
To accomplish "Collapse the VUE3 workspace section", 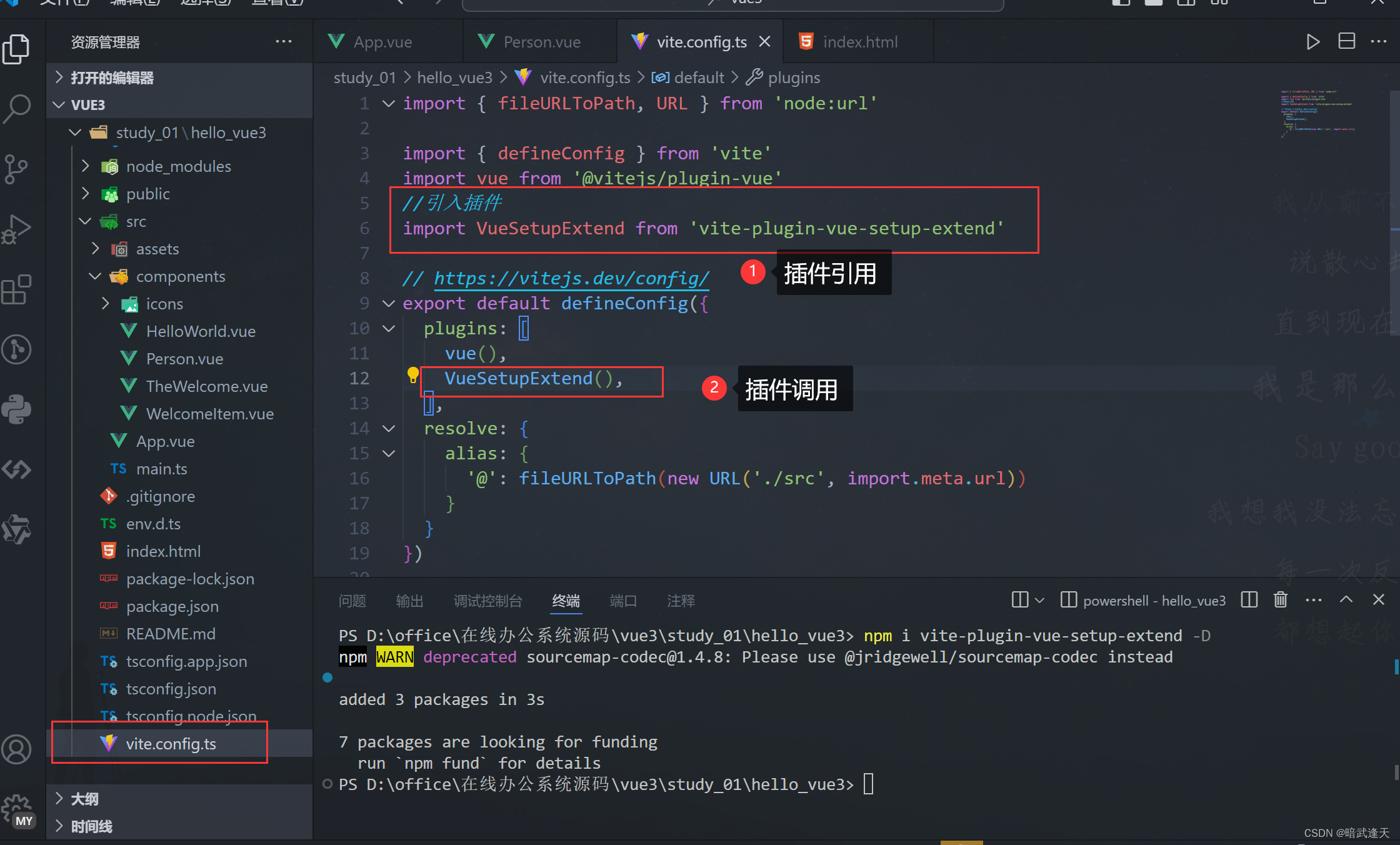I will (180, 104).
